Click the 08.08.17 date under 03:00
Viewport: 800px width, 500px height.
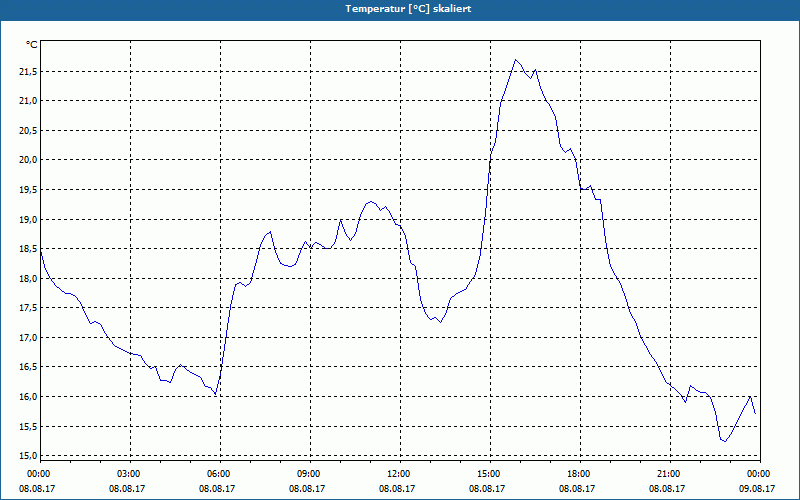click(127, 488)
